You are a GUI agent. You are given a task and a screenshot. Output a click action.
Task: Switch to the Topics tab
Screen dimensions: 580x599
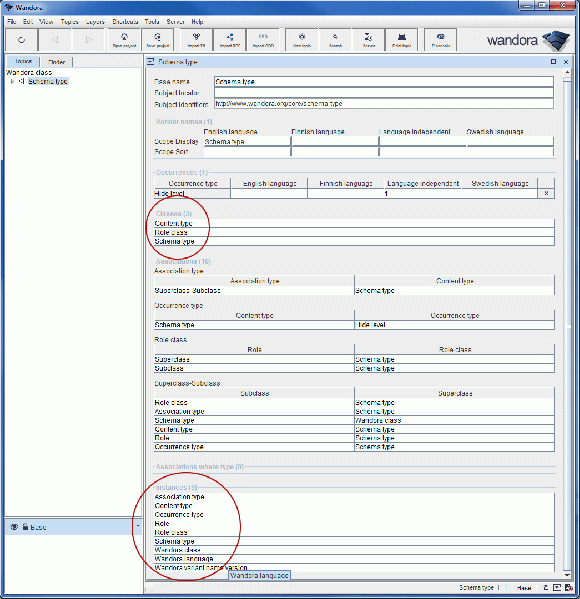coord(23,61)
